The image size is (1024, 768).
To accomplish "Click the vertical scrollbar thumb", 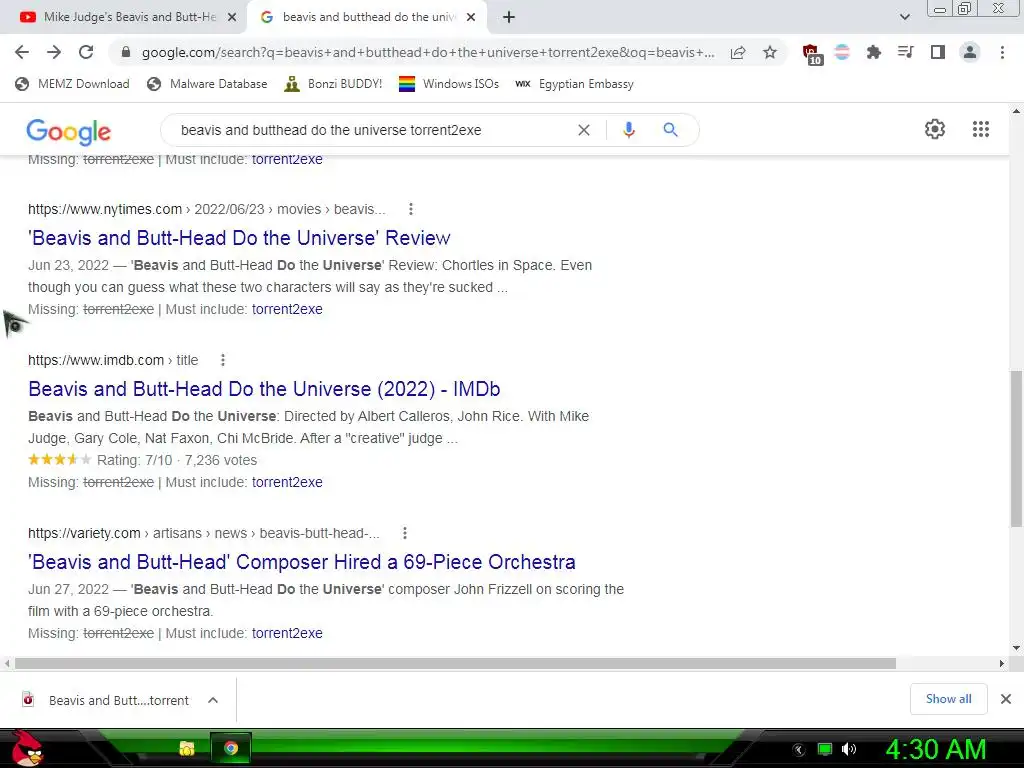I will click(x=1016, y=448).
